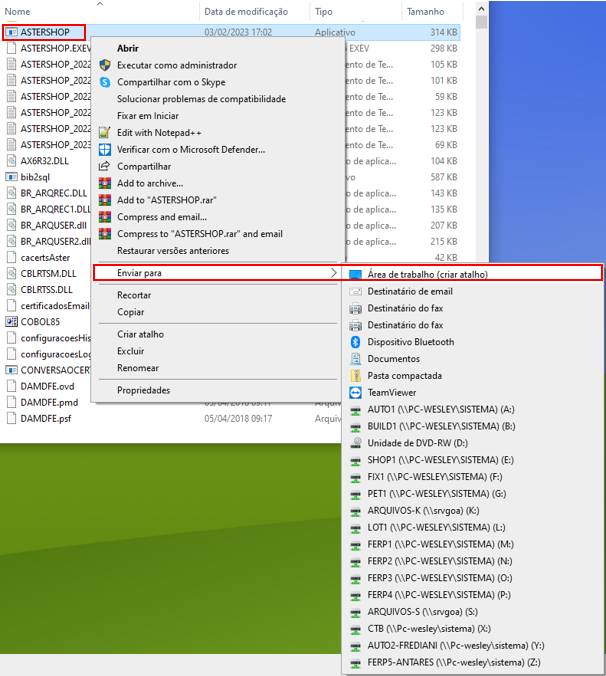Choose Excluir from the menu

131,351
